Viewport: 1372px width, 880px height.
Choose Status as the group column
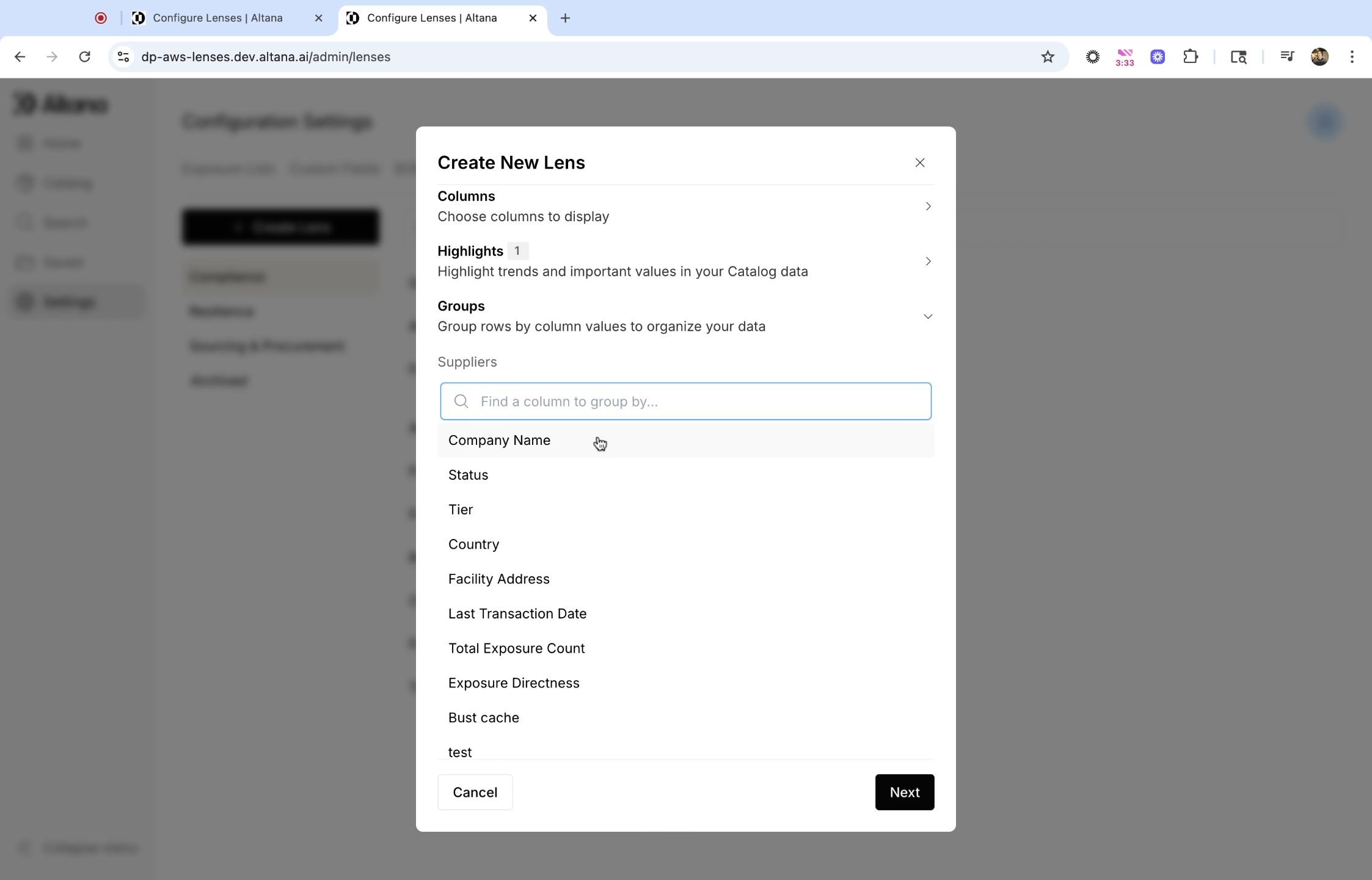click(x=468, y=475)
